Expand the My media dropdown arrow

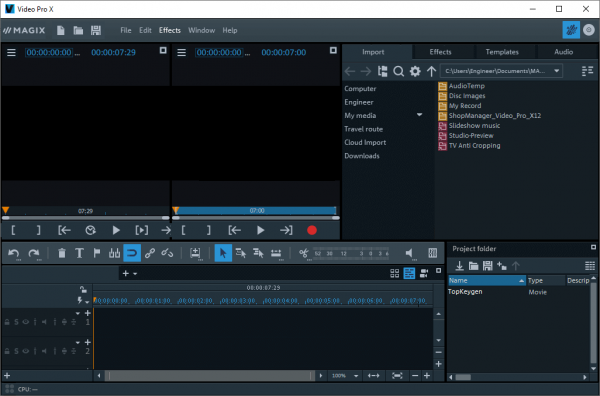(419, 114)
